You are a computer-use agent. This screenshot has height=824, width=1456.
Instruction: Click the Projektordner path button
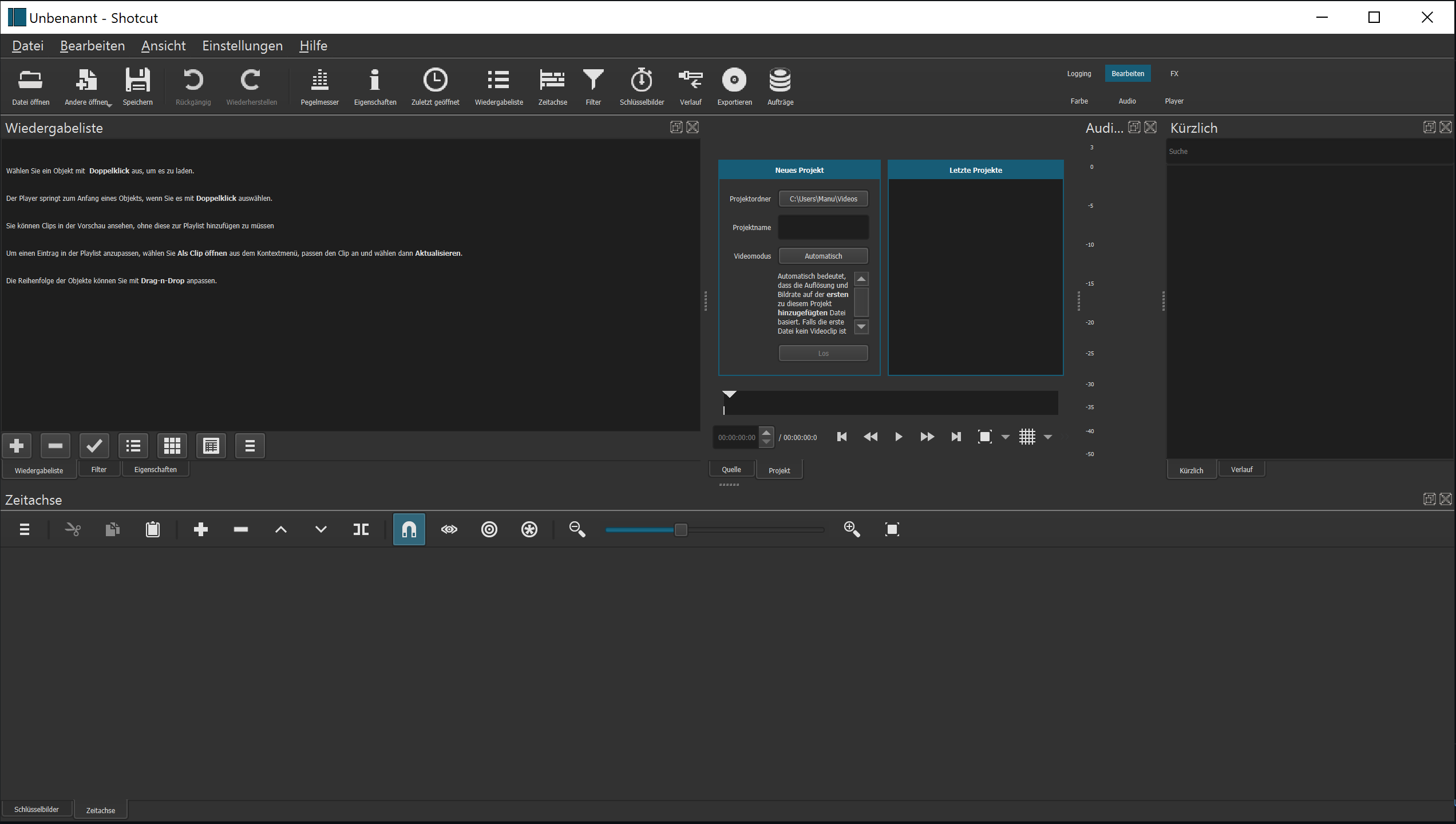tap(823, 199)
